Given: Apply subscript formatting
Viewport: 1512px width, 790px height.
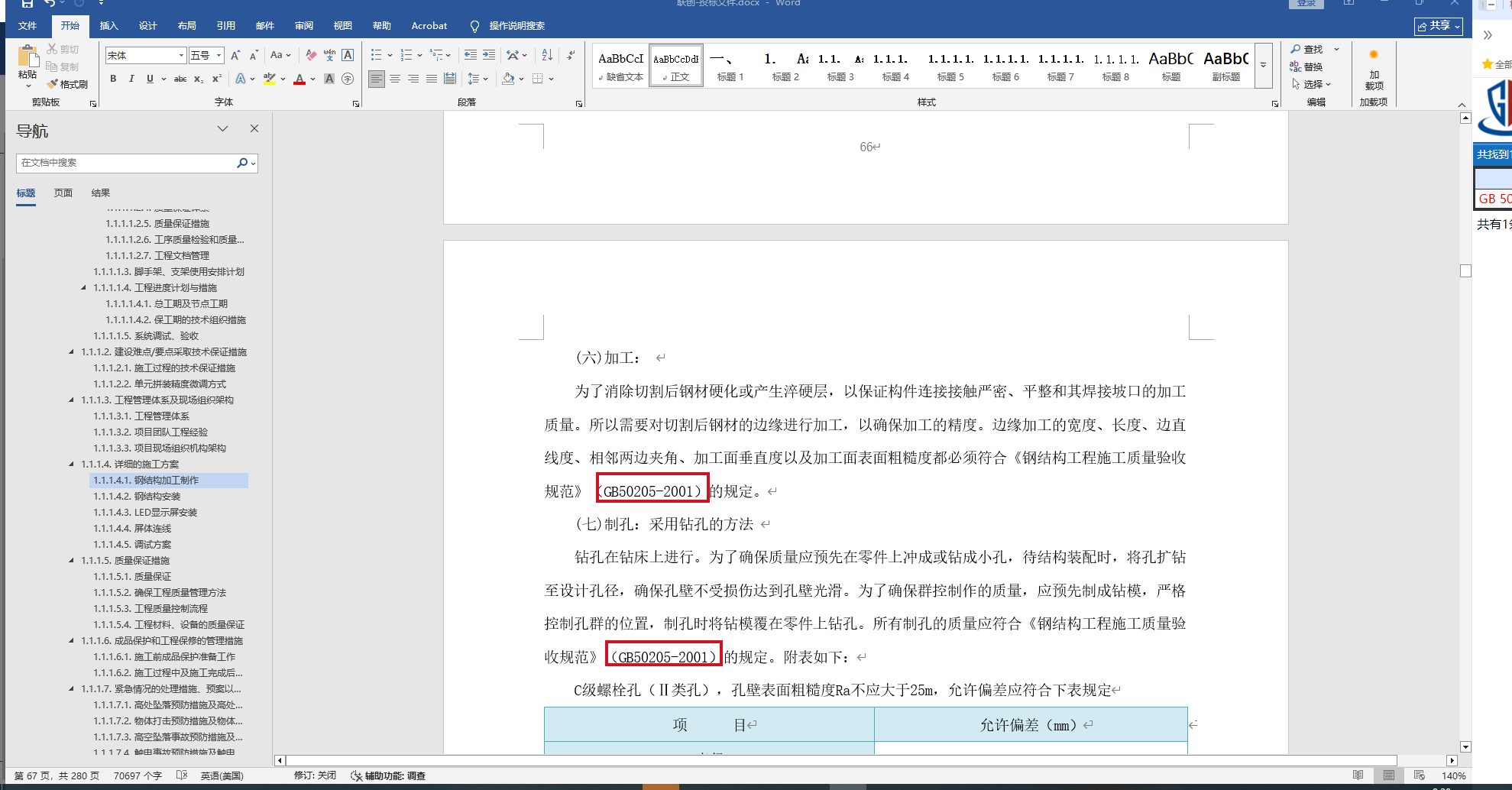Looking at the screenshot, I should [199, 79].
